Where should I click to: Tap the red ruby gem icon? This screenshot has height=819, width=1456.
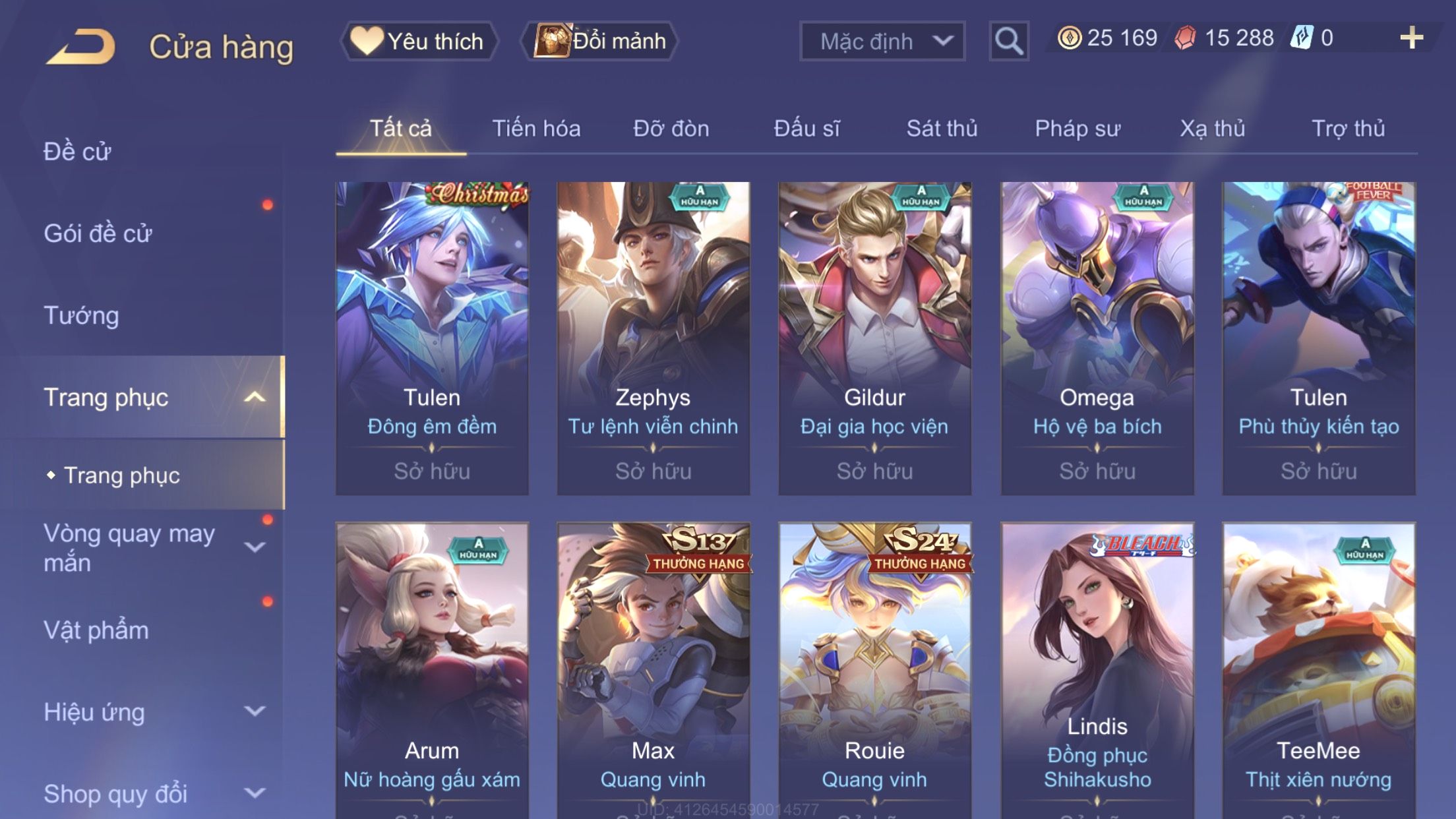1185,38
